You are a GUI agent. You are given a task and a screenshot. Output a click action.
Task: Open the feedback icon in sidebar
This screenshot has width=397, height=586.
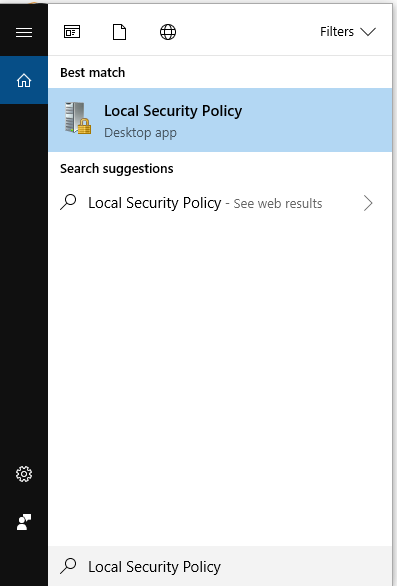[24, 522]
